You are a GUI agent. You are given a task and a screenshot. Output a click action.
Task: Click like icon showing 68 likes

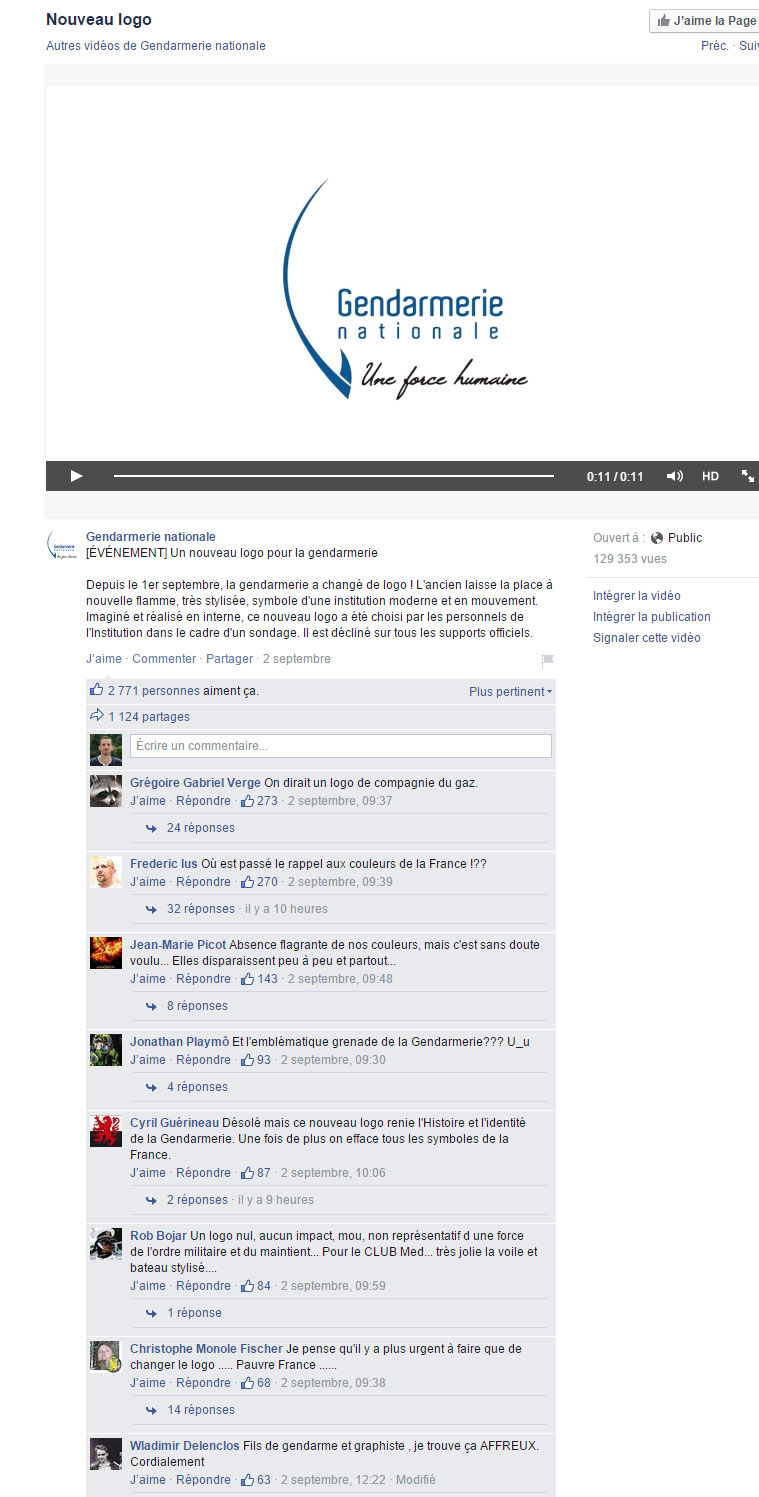tap(247, 1382)
